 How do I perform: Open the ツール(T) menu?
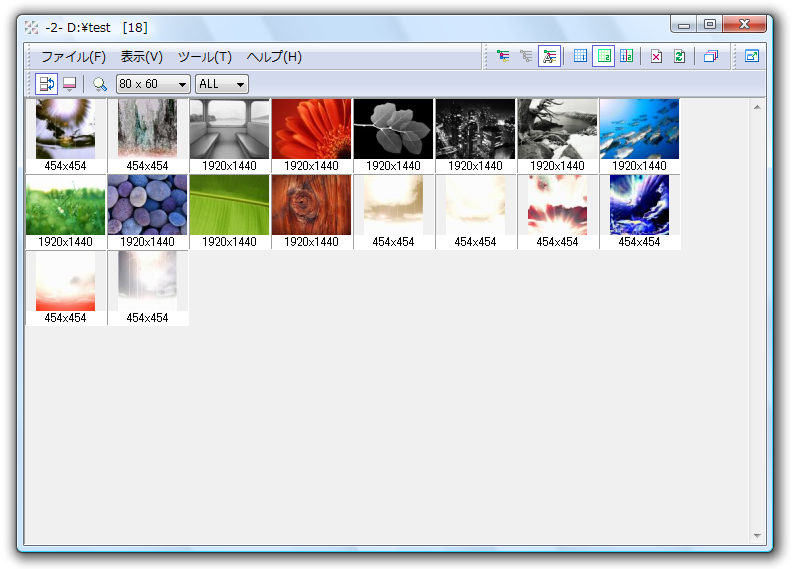click(205, 57)
